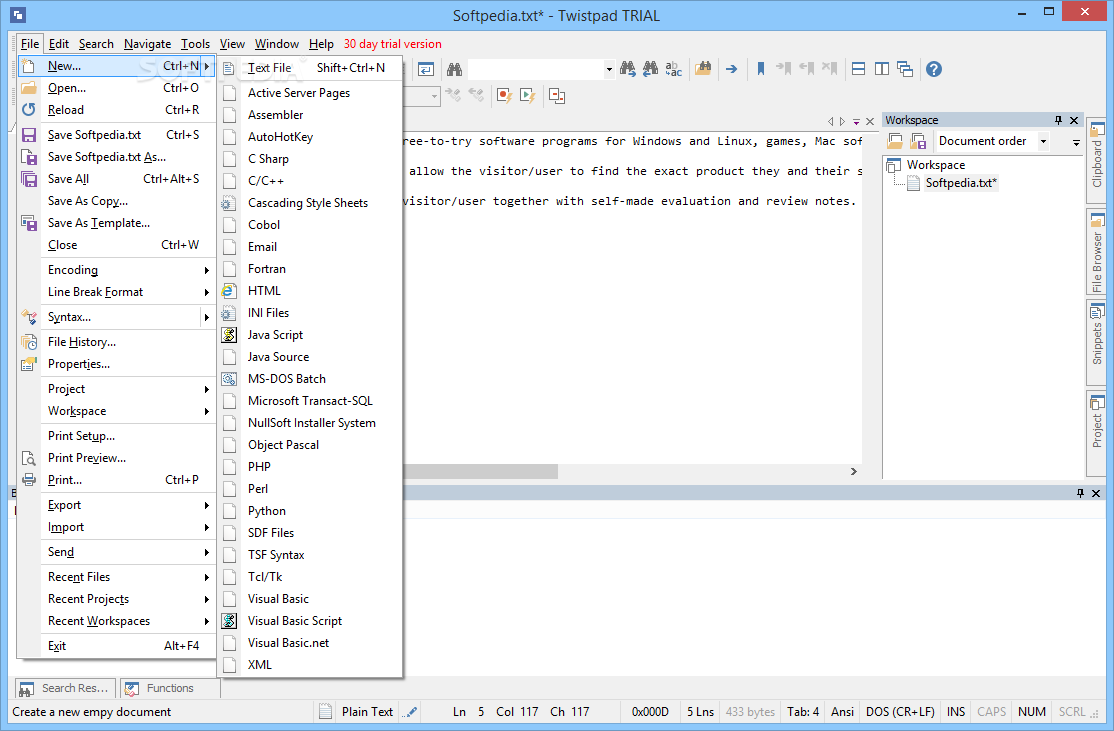Start macro recording icon
This screenshot has width=1114, height=731.
point(504,95)
